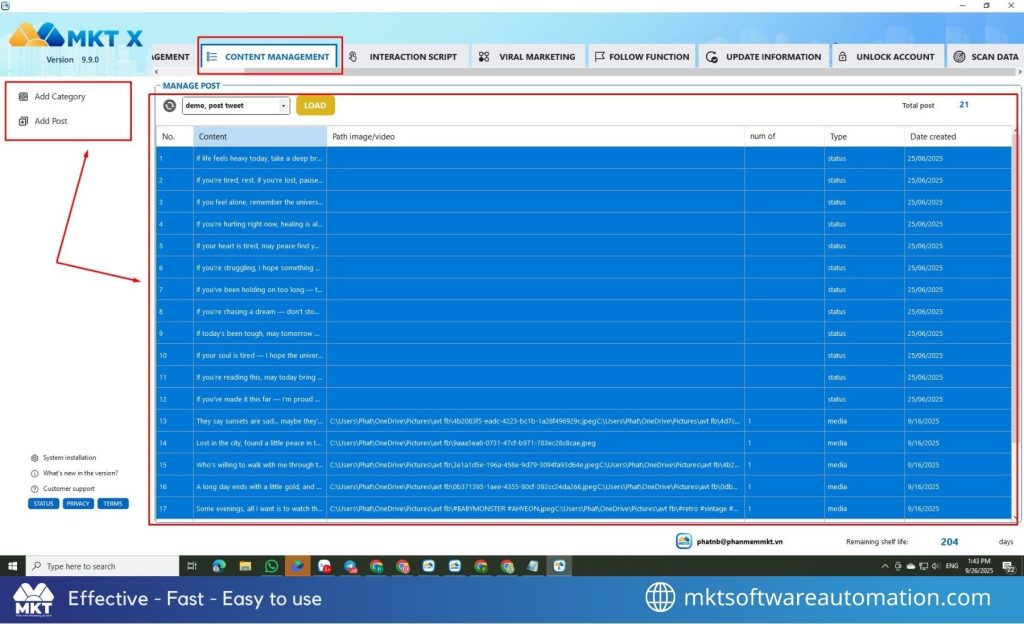Open the 'demo, post tweet' category dropdown
This screenshot has width=1024, height=624.
[x=283, y=104]
